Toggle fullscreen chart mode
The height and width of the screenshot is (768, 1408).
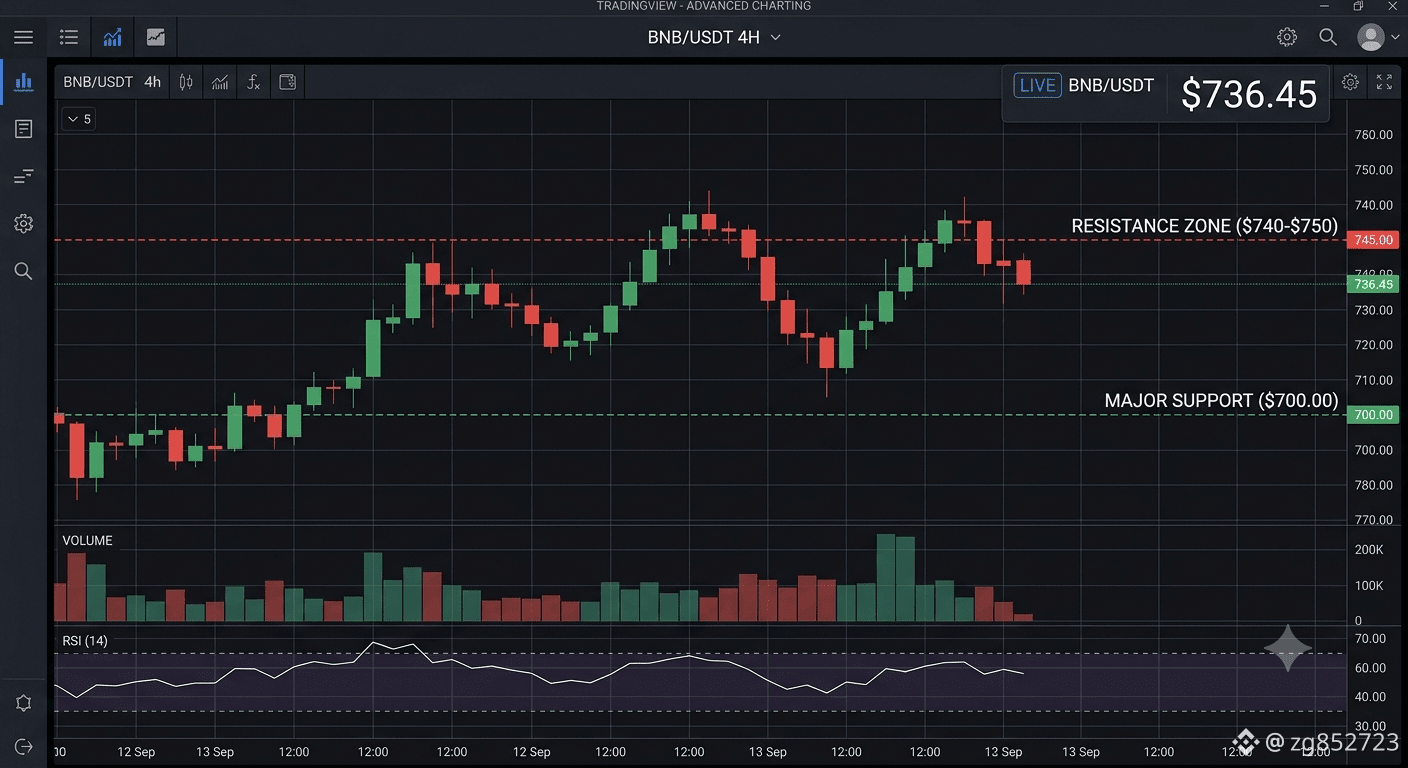[1384, 82]
